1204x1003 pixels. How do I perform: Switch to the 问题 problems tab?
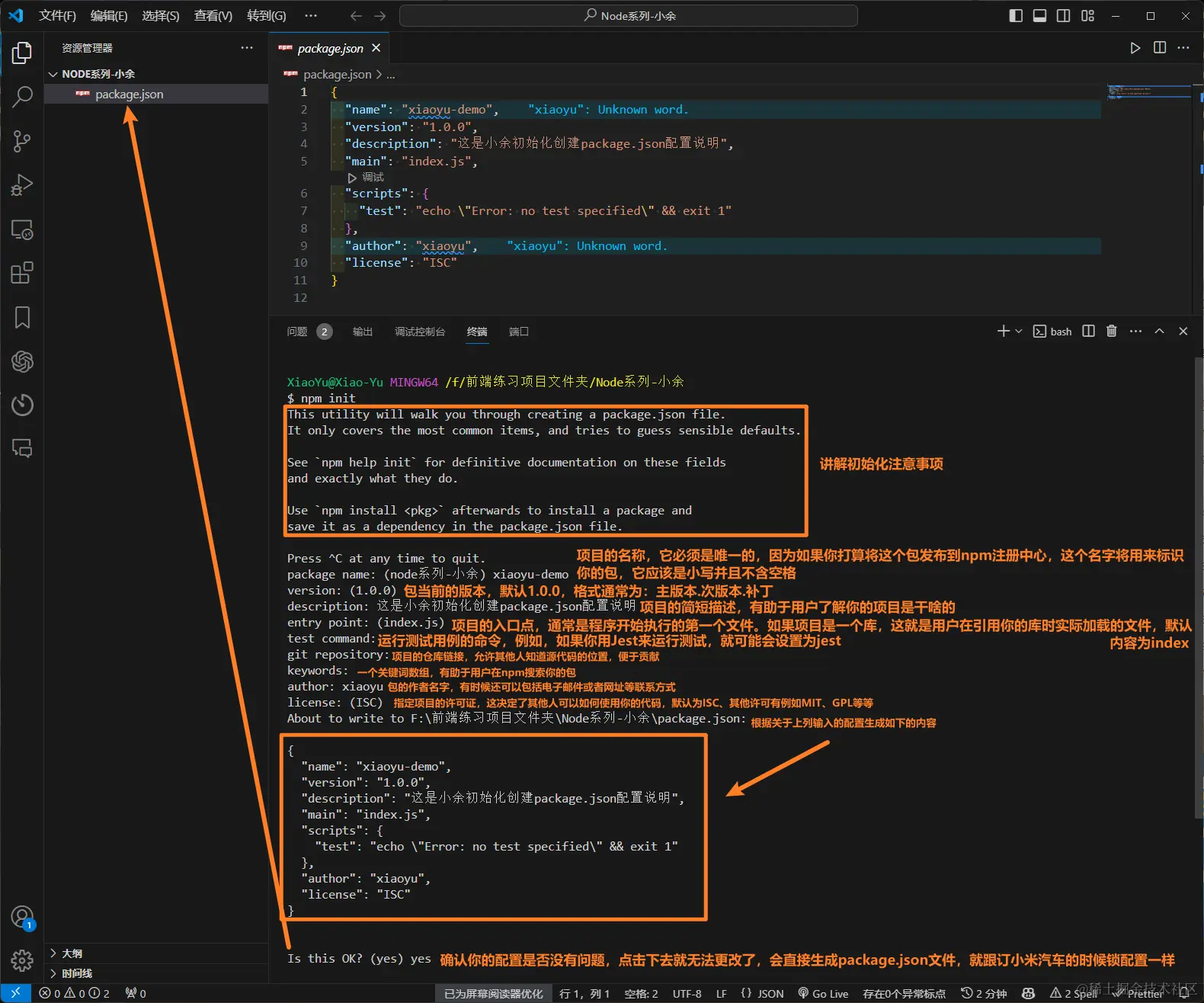tap(297, 332)
